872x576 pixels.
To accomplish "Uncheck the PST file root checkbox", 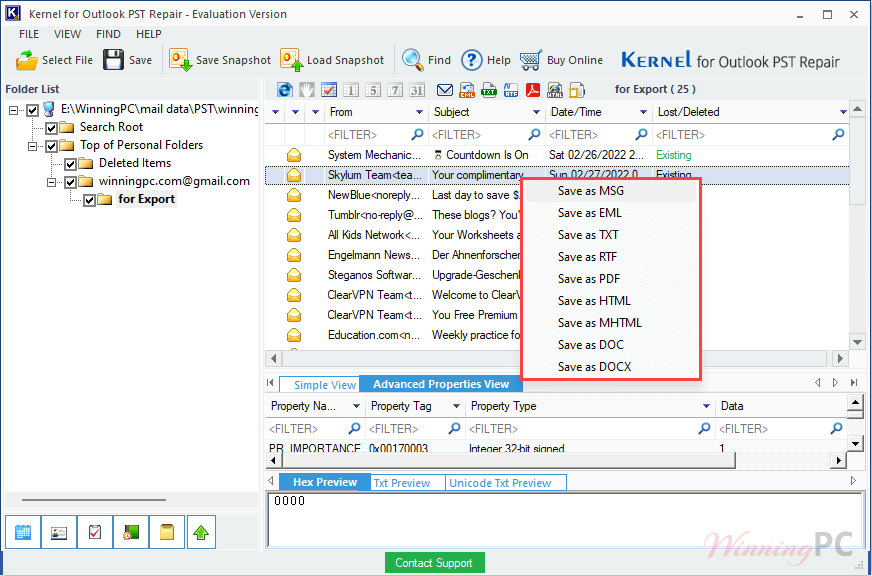I will [32, 110].
